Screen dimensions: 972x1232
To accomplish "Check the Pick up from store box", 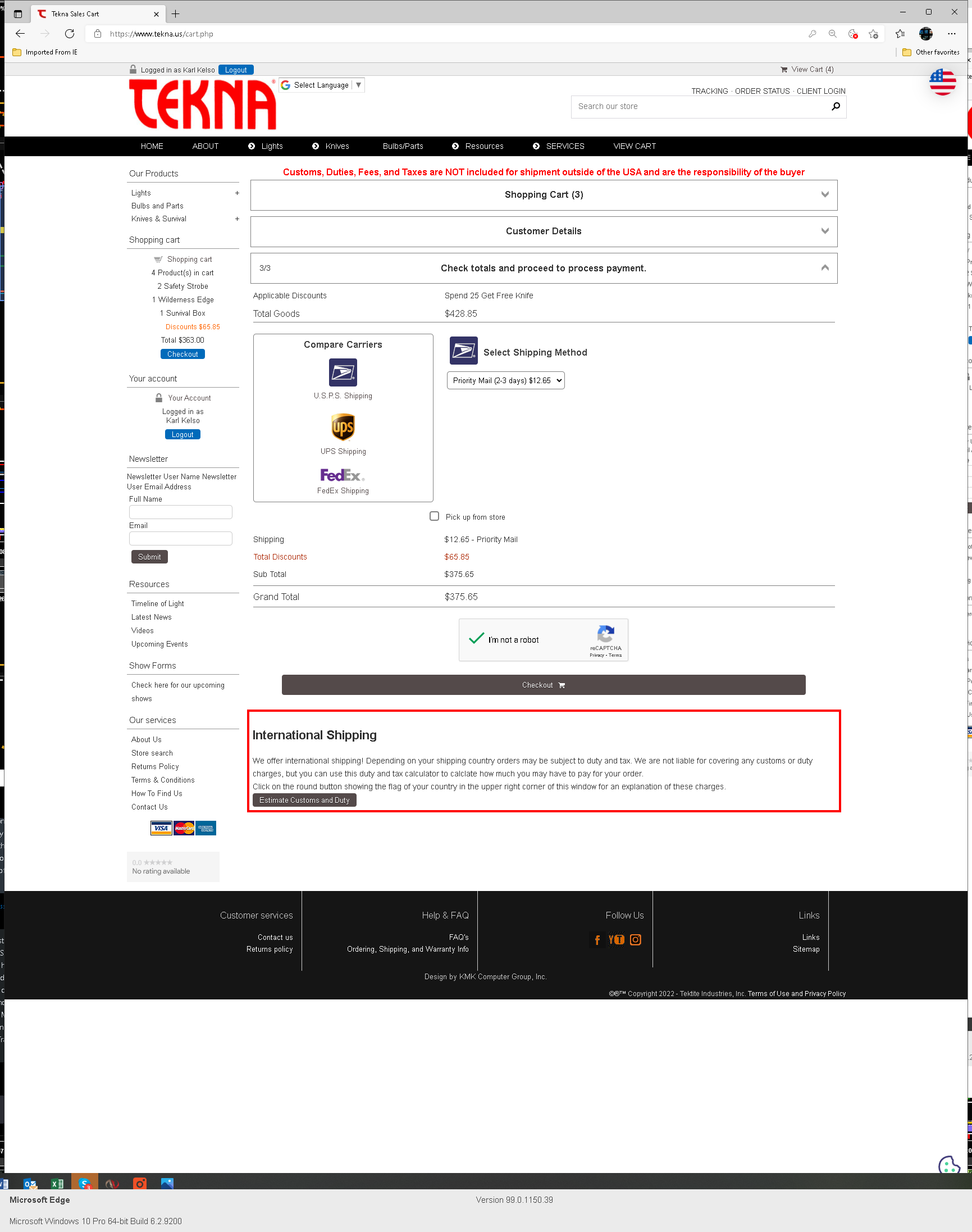I will (434, 516).
